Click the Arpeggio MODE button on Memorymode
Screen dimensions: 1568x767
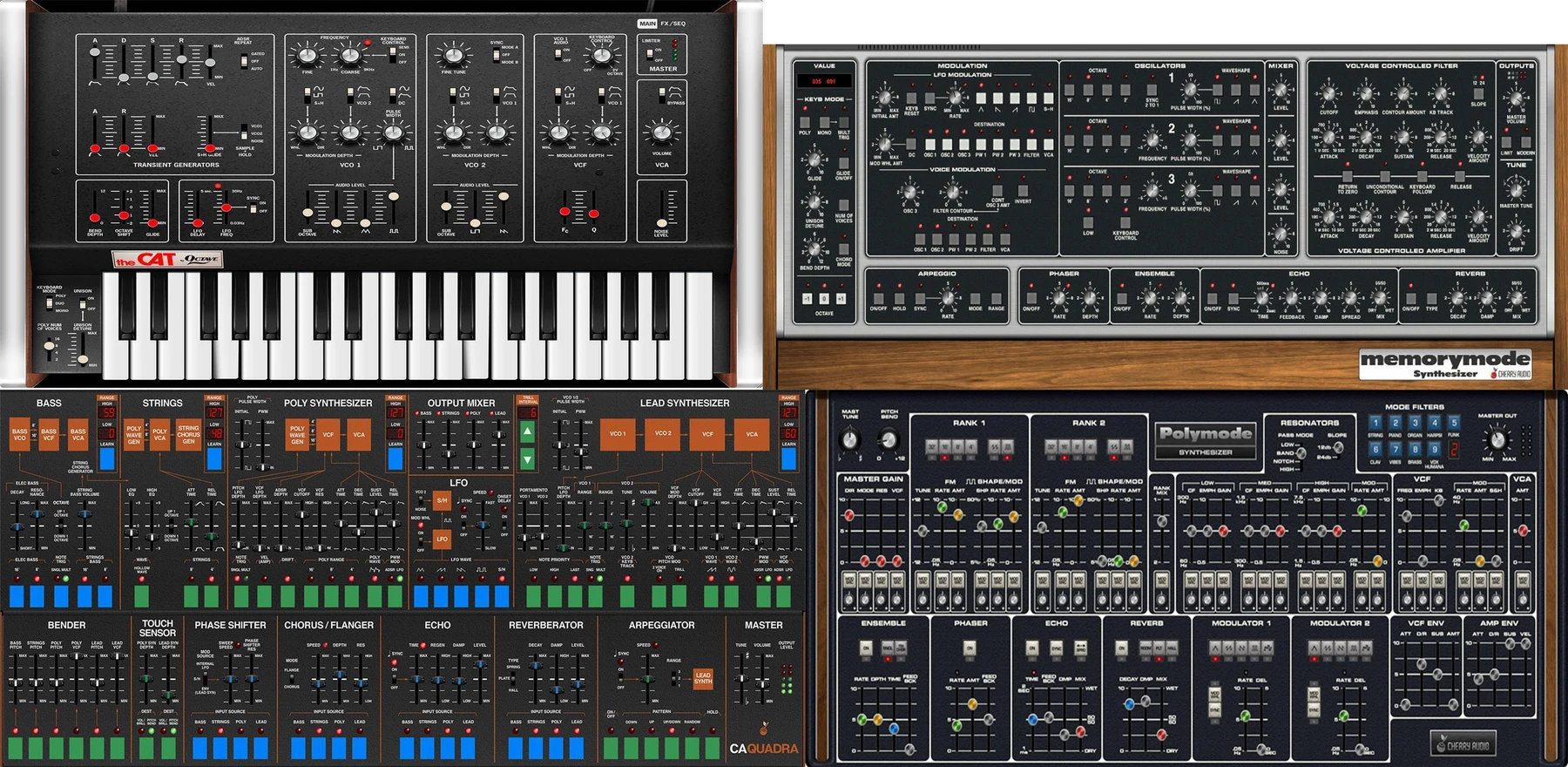pos(975,298)
